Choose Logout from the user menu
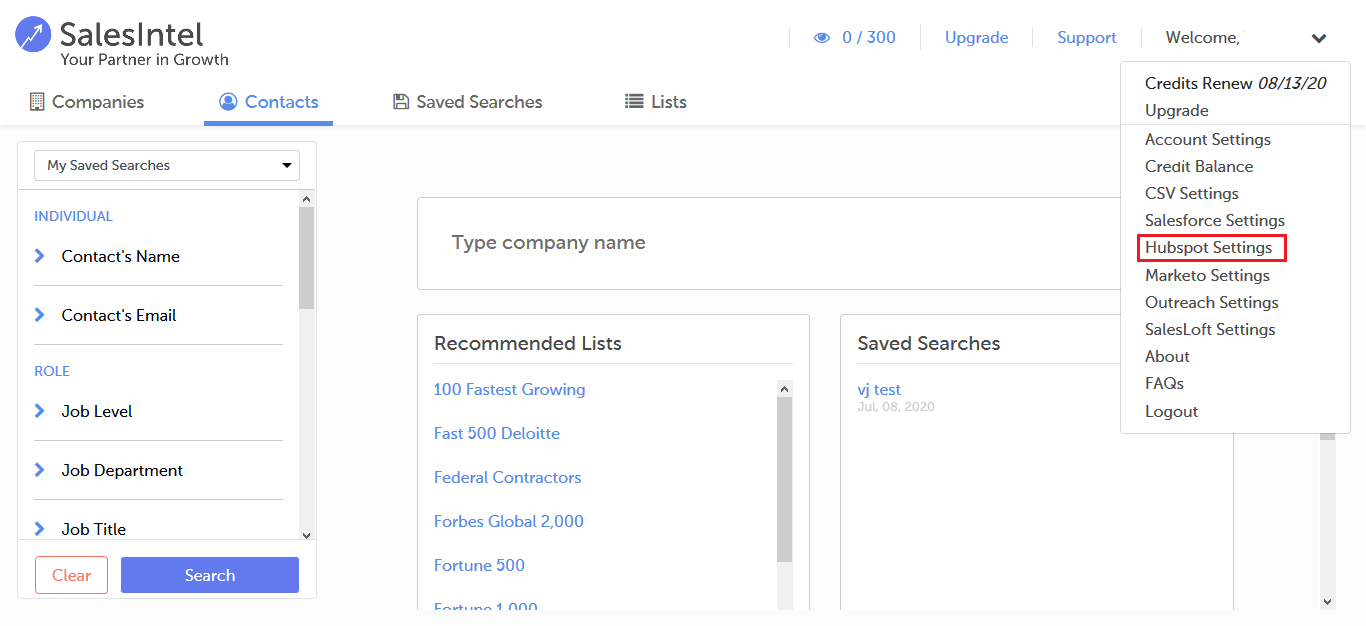 [1171, 412]
